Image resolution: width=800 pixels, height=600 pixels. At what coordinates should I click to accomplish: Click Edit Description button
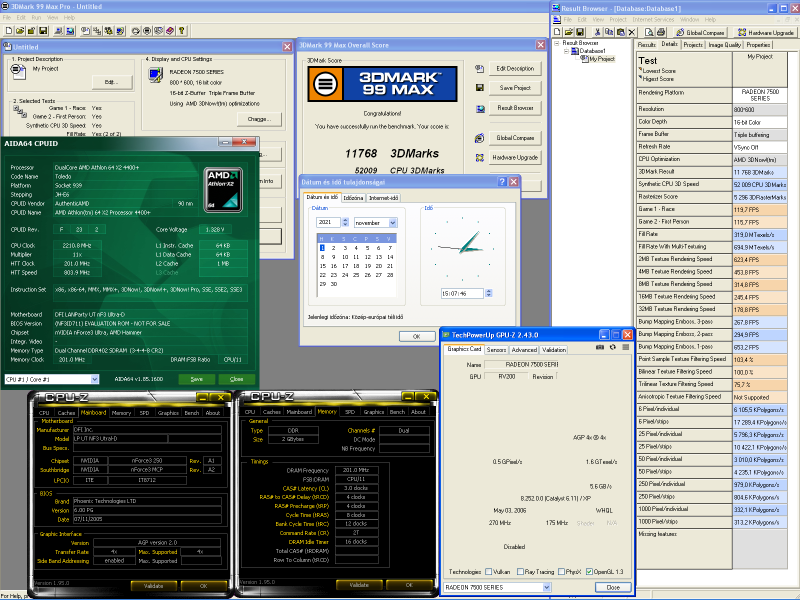[x=515, y=68]
